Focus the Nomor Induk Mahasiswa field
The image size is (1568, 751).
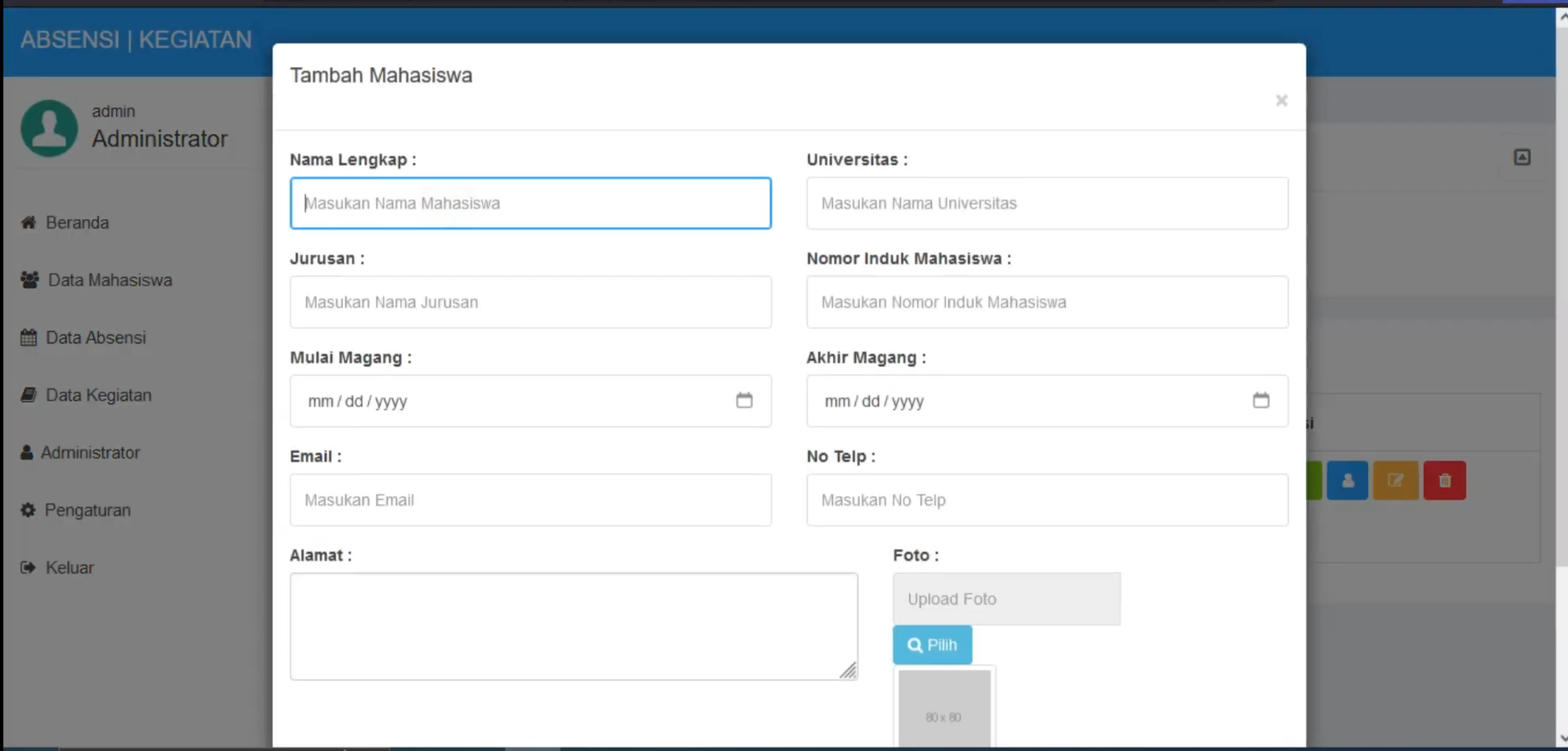(1047, 302)
